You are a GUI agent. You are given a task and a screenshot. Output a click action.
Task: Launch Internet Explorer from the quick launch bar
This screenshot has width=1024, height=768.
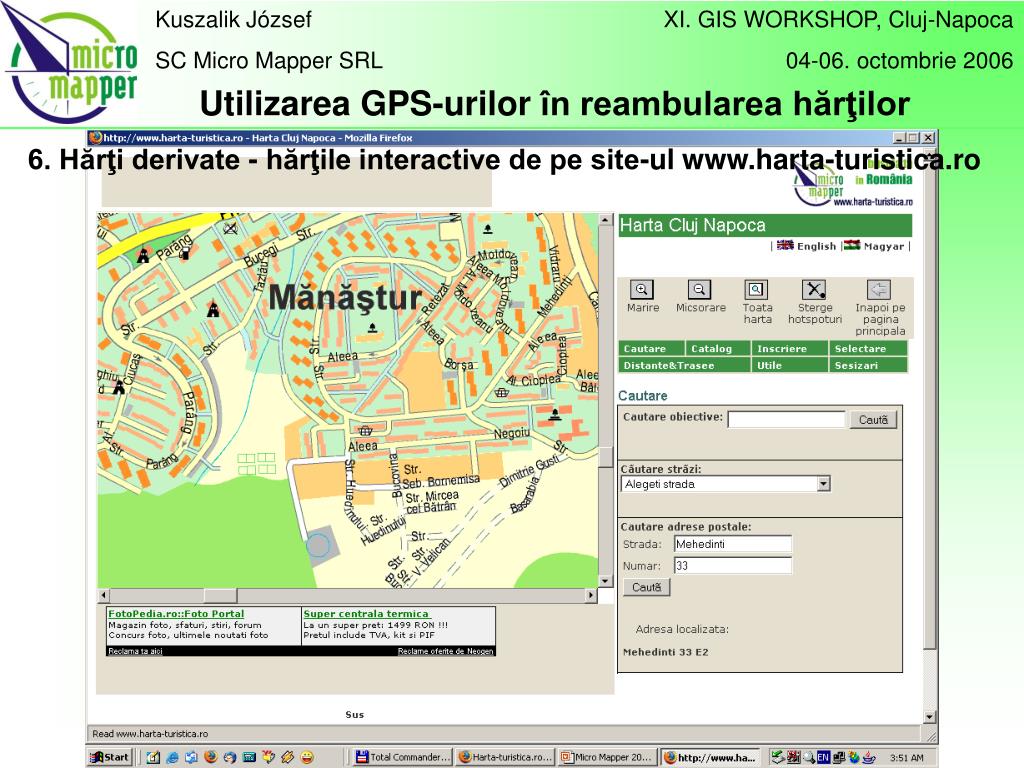click(x=172, y=757)
